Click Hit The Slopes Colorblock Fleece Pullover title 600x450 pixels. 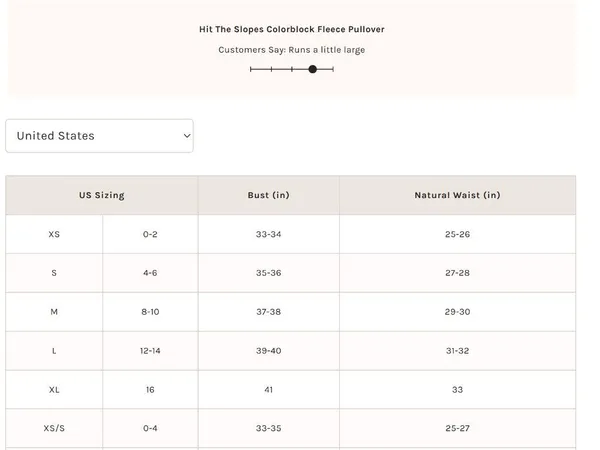click(292, 29)
